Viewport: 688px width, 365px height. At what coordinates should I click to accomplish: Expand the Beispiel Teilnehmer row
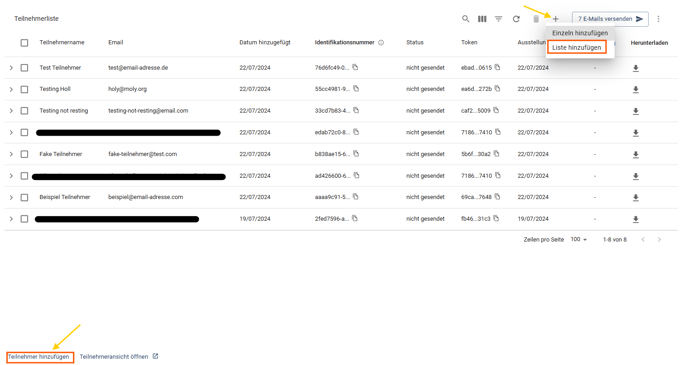click(11, 197)
